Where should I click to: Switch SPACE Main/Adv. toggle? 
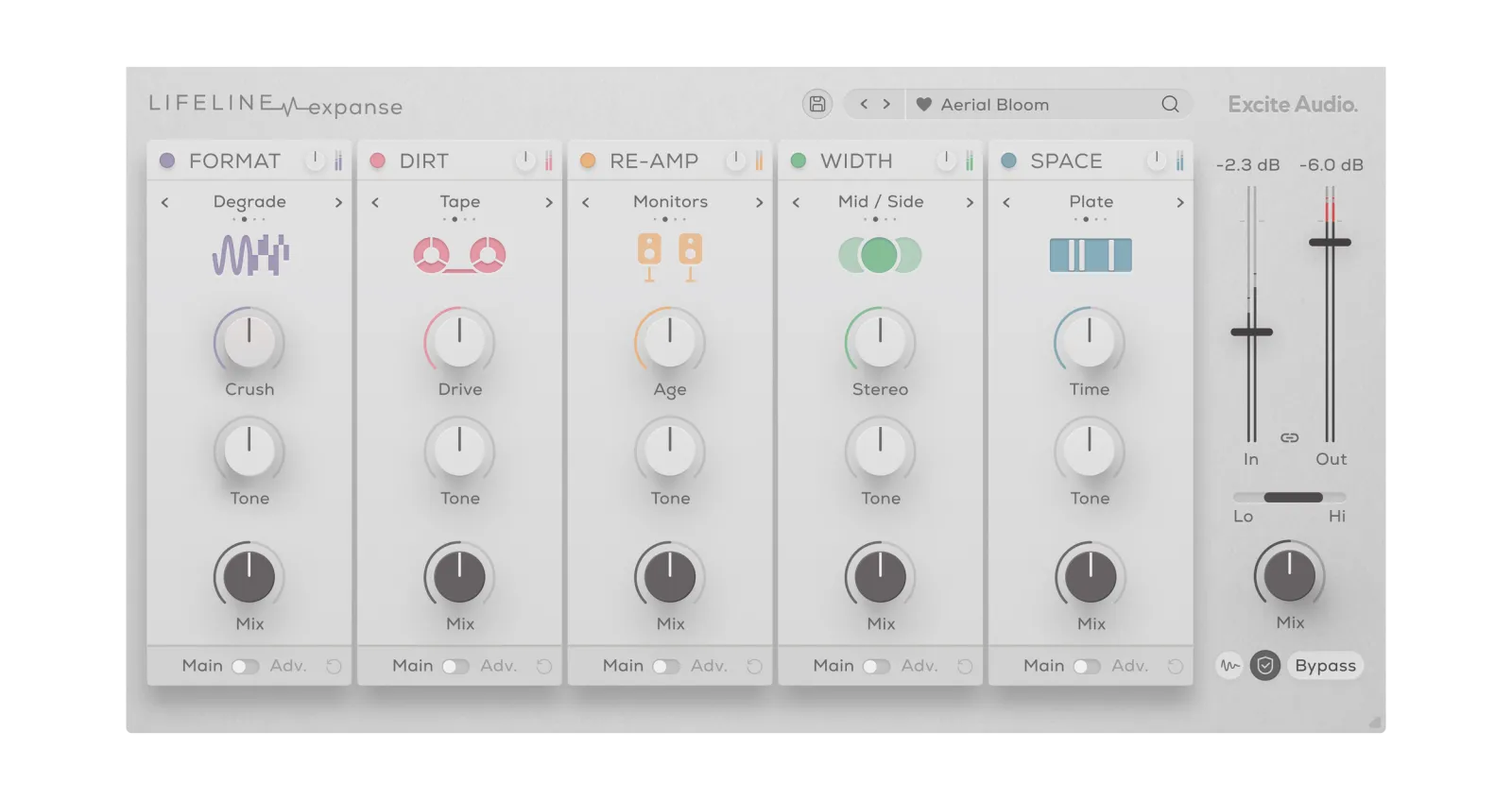[x=1087, y=667]
